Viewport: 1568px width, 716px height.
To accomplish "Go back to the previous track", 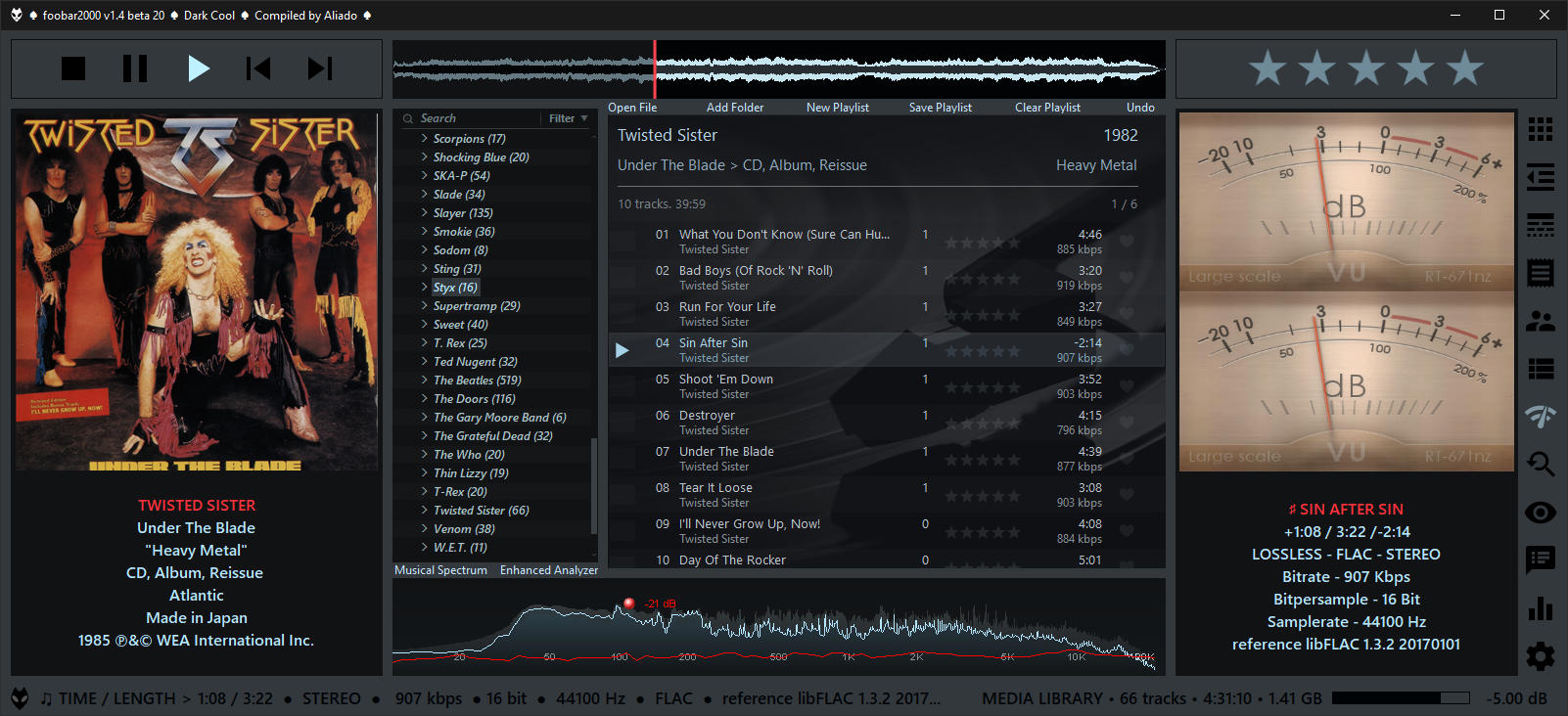I will [x=258, y=68].
